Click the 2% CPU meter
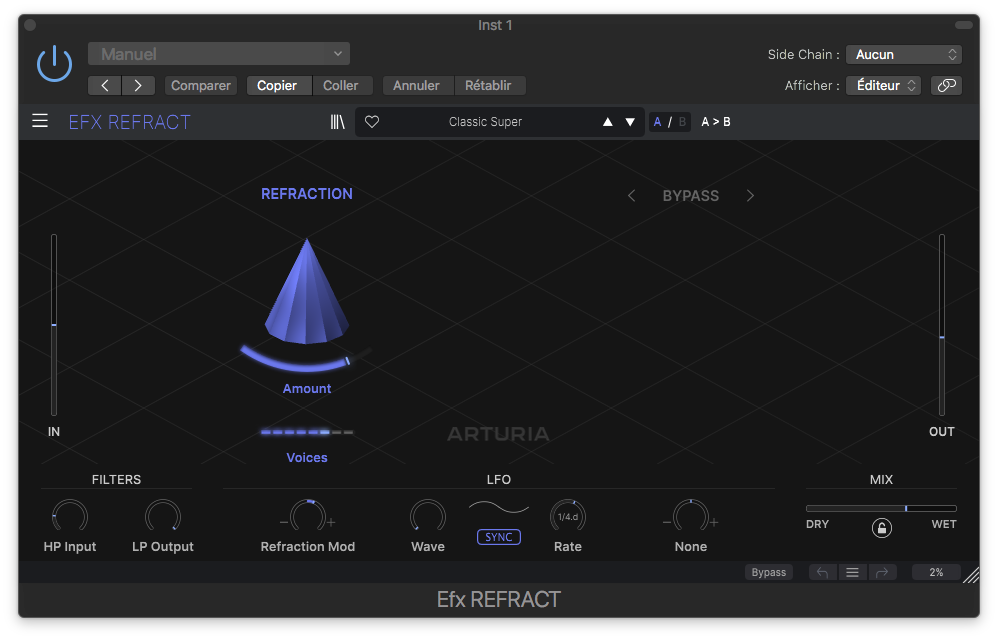This screenshot has width=998, height=640. (x=936, y=573)
